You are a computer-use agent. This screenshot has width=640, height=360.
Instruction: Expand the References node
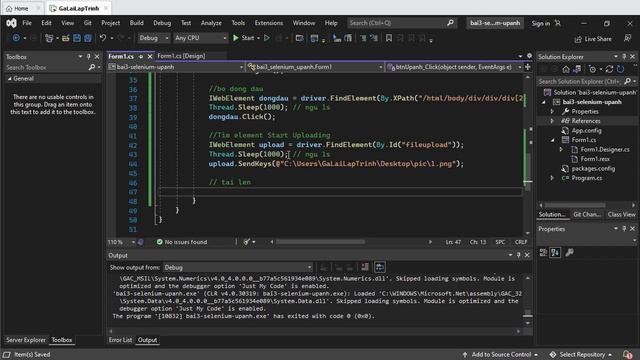[x=552, y=121]
